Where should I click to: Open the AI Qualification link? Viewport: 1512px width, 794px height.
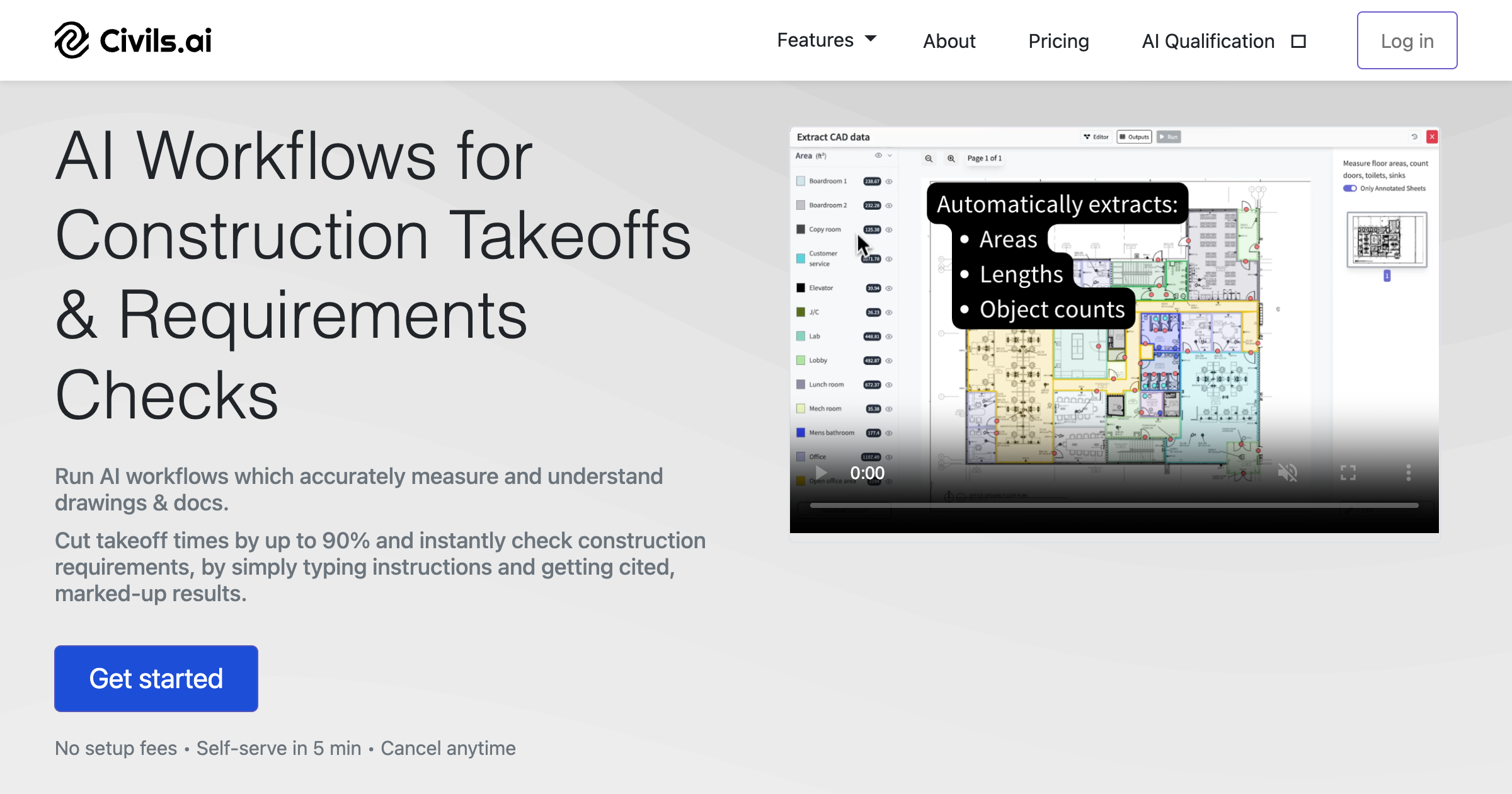[x=1208, y=41]
